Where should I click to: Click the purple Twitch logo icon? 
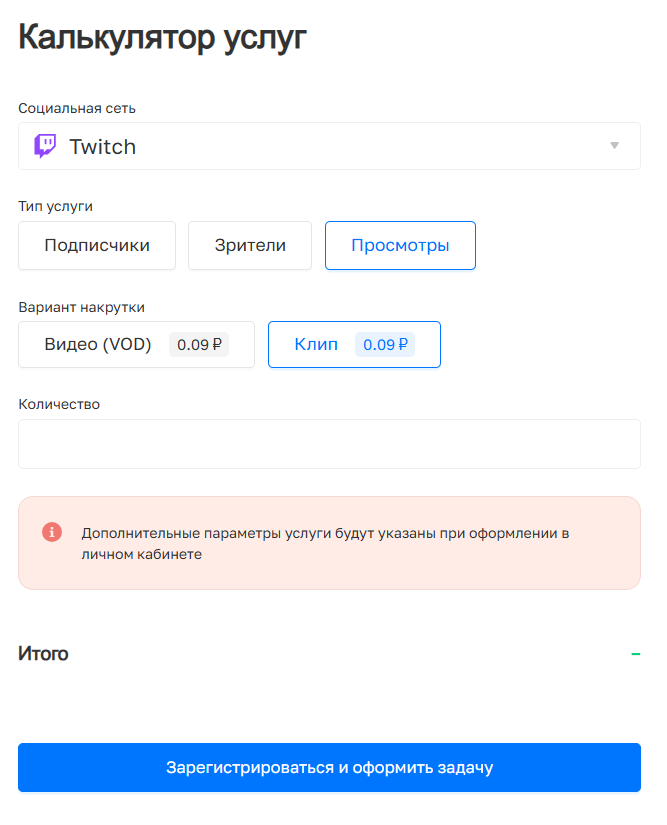point(45,147)
